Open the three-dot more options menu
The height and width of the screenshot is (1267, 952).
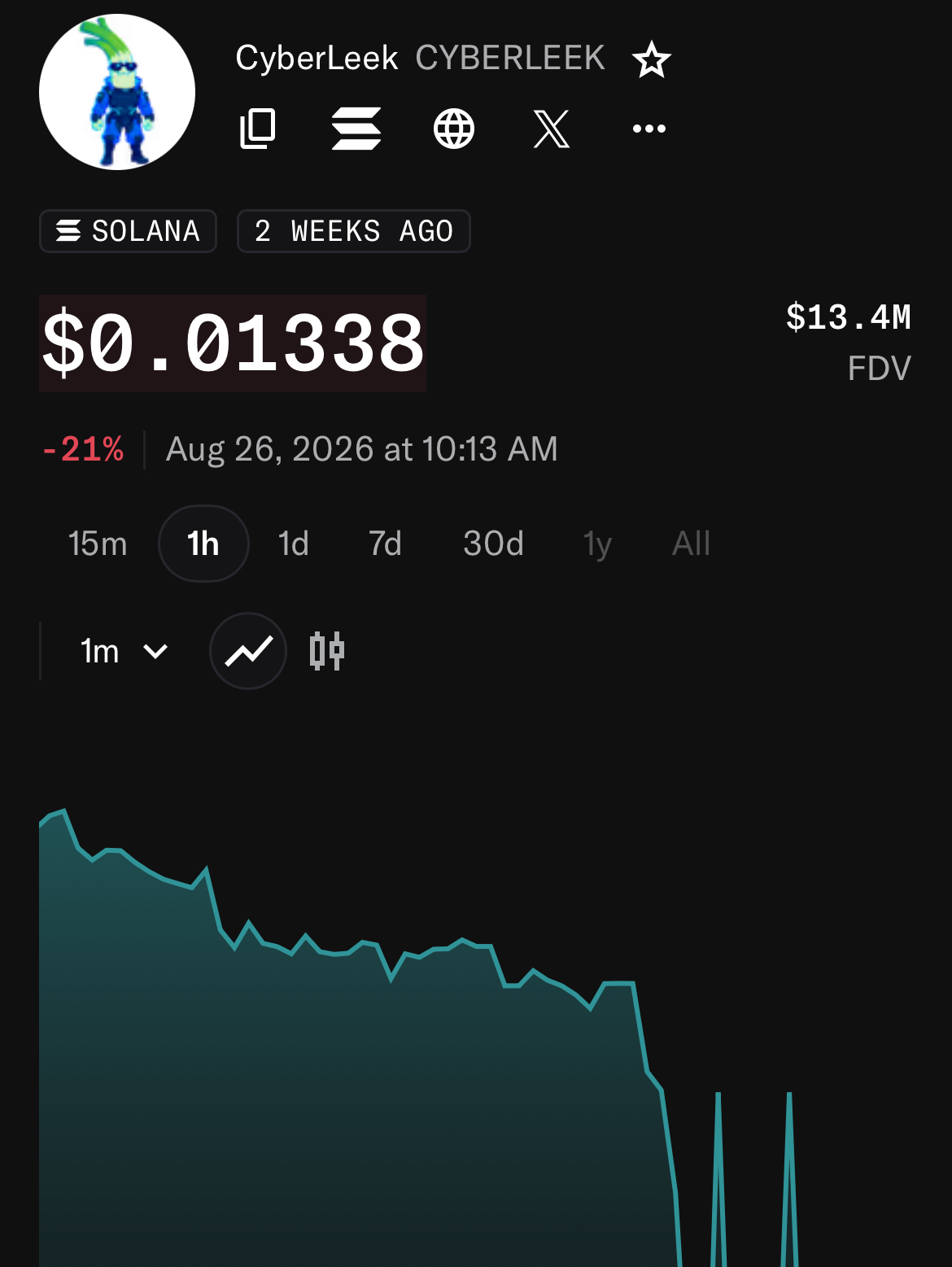649,129
